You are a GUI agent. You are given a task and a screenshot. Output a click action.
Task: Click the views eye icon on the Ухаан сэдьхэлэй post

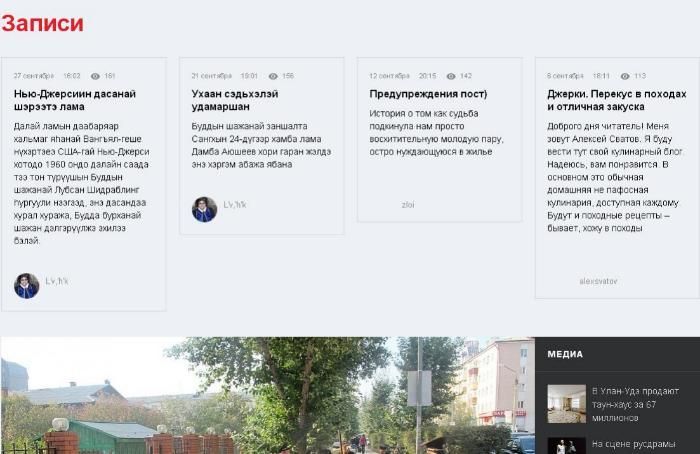(273, 76)
